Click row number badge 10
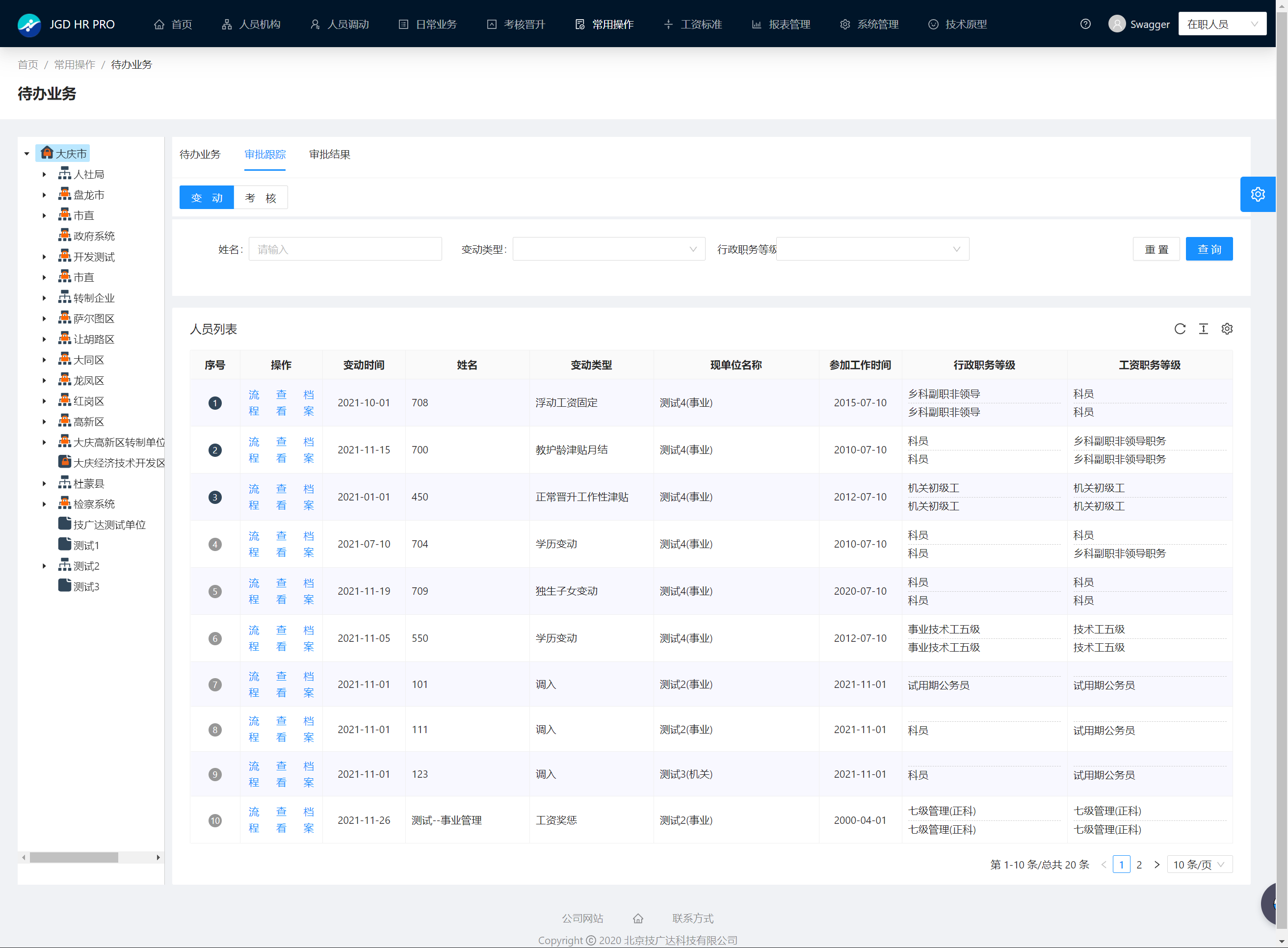This screenshot has height=948, width=1288. point(215,820)
